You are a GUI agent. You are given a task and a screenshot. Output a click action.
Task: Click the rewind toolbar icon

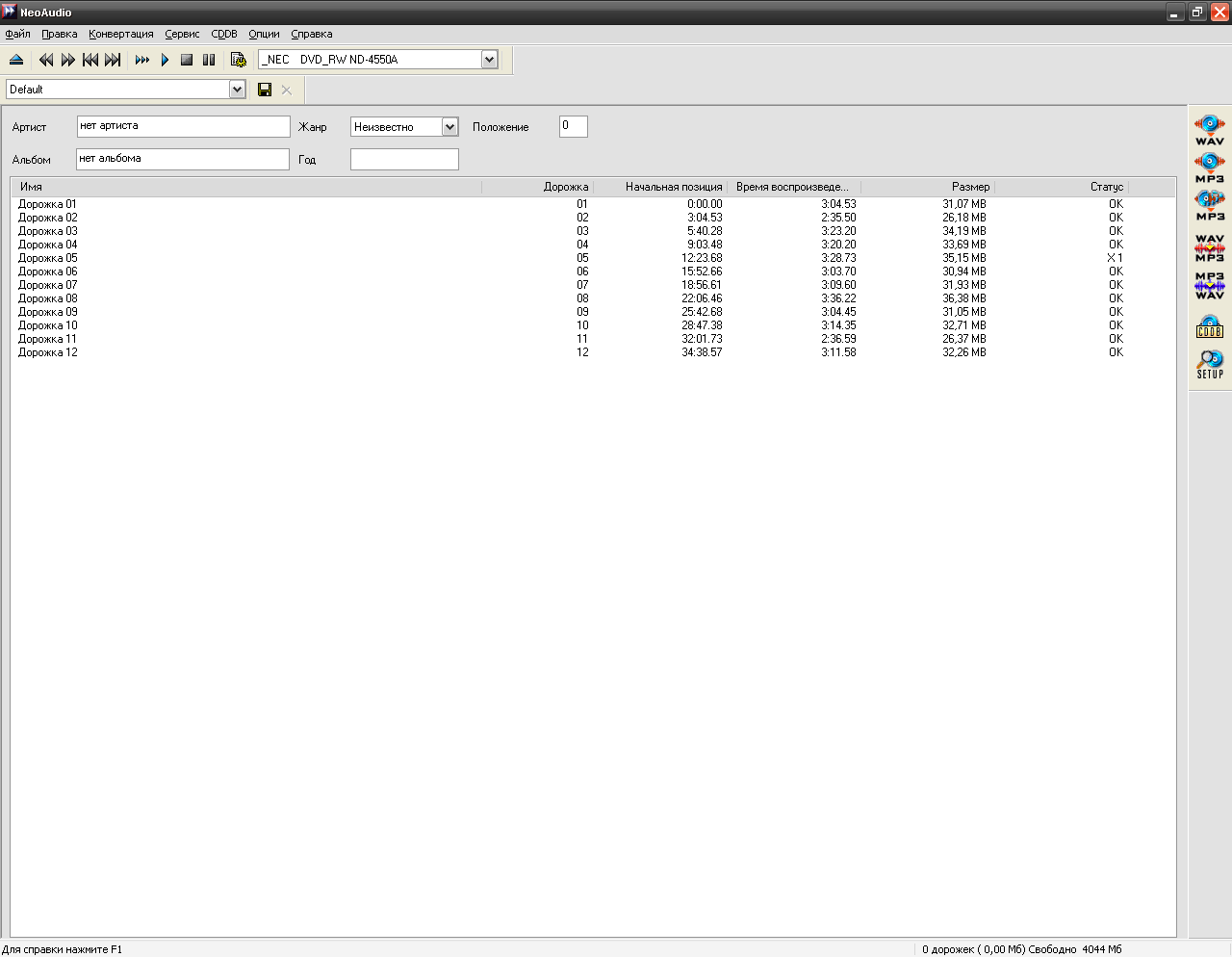(46, 60)
